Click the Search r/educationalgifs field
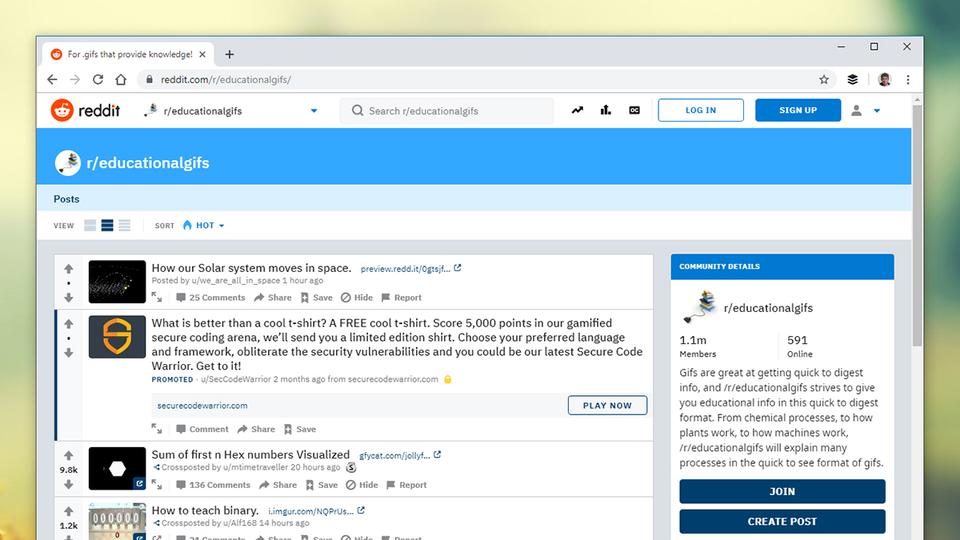960x540 pixels. coord(447,111)
